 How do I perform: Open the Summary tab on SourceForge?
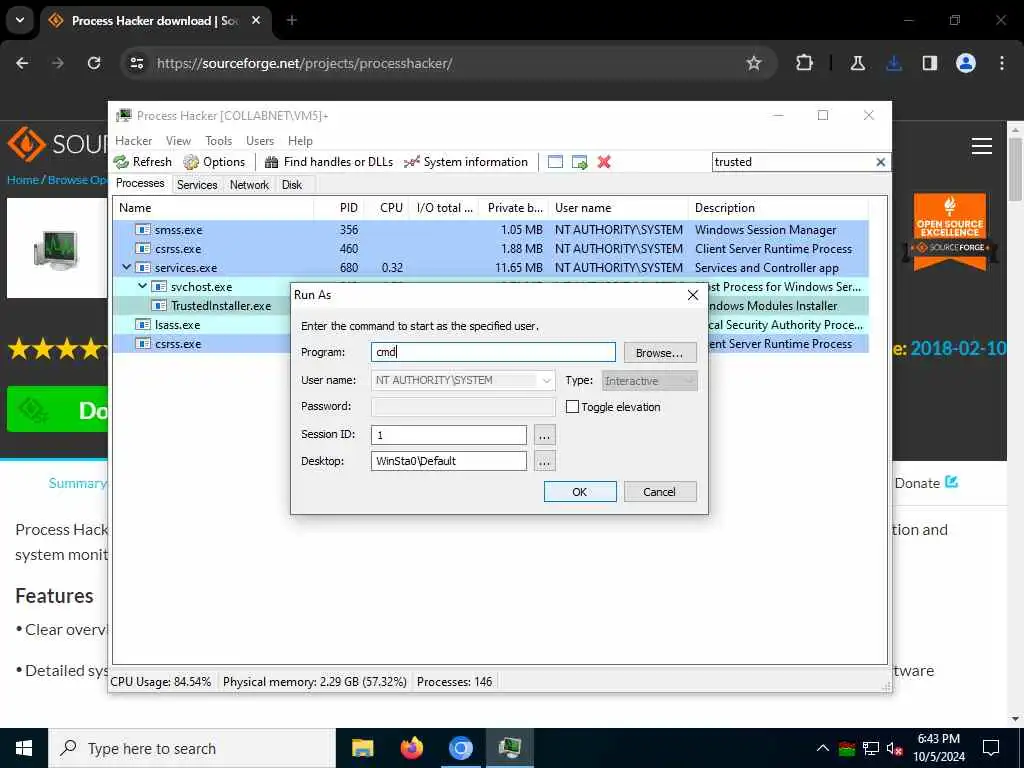point(78,483)
